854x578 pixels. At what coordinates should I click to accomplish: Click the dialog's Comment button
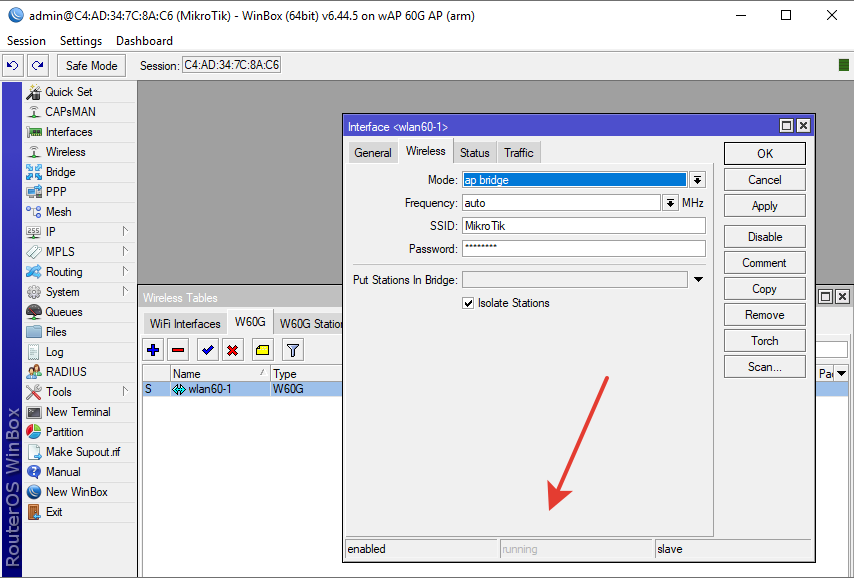tap(765, 263)
